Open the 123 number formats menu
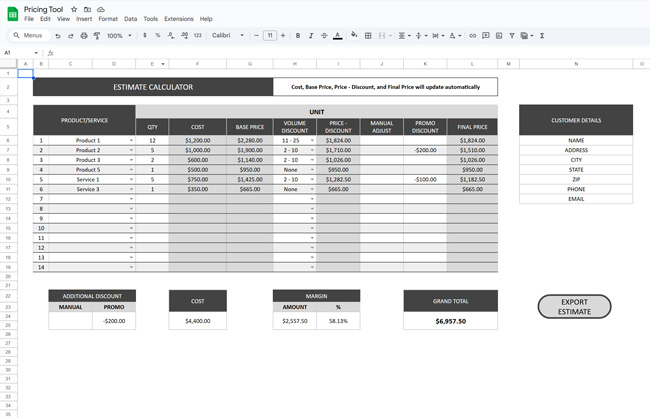The height and width of the screenshot is (418, 650). tap(197, 36)
